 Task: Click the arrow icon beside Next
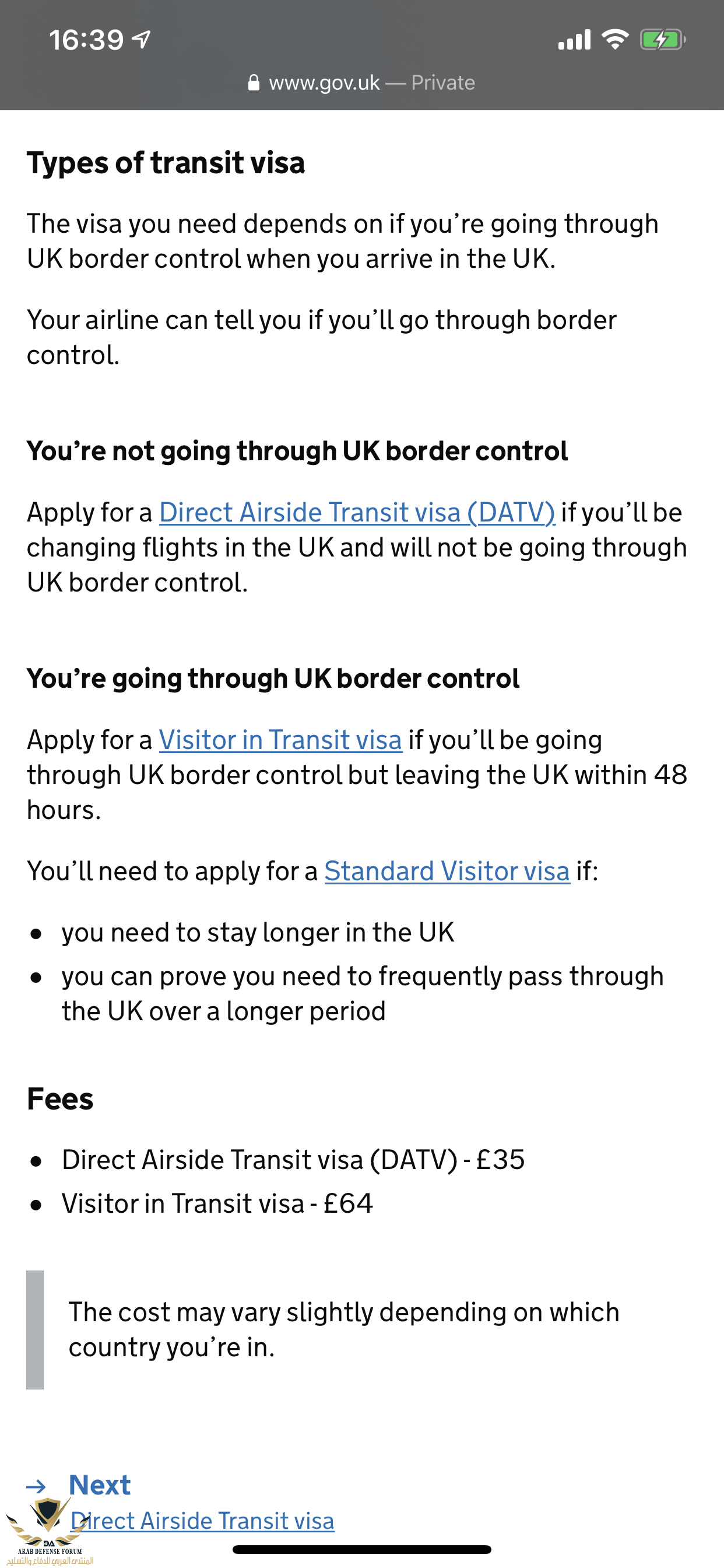(37, 1486)
